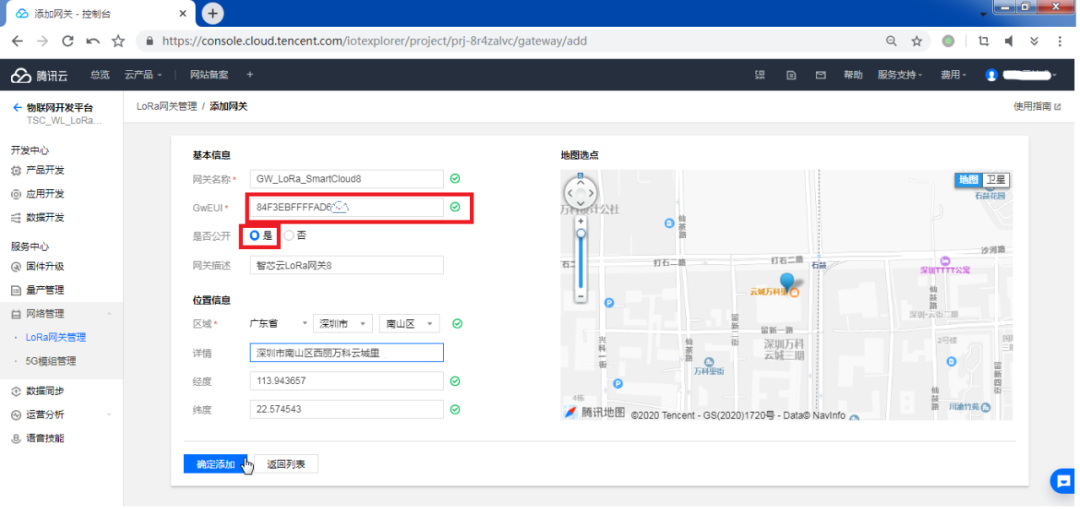Screen dimensions: 1080x509
Task: Select 是 for 是否公开
Action: coord(255,235)
